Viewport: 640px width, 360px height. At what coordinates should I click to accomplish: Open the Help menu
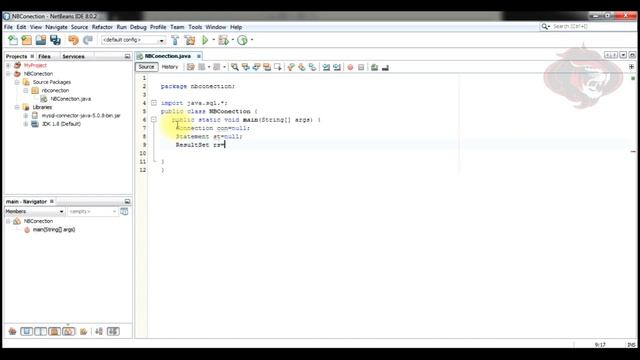tap(236, 27)
